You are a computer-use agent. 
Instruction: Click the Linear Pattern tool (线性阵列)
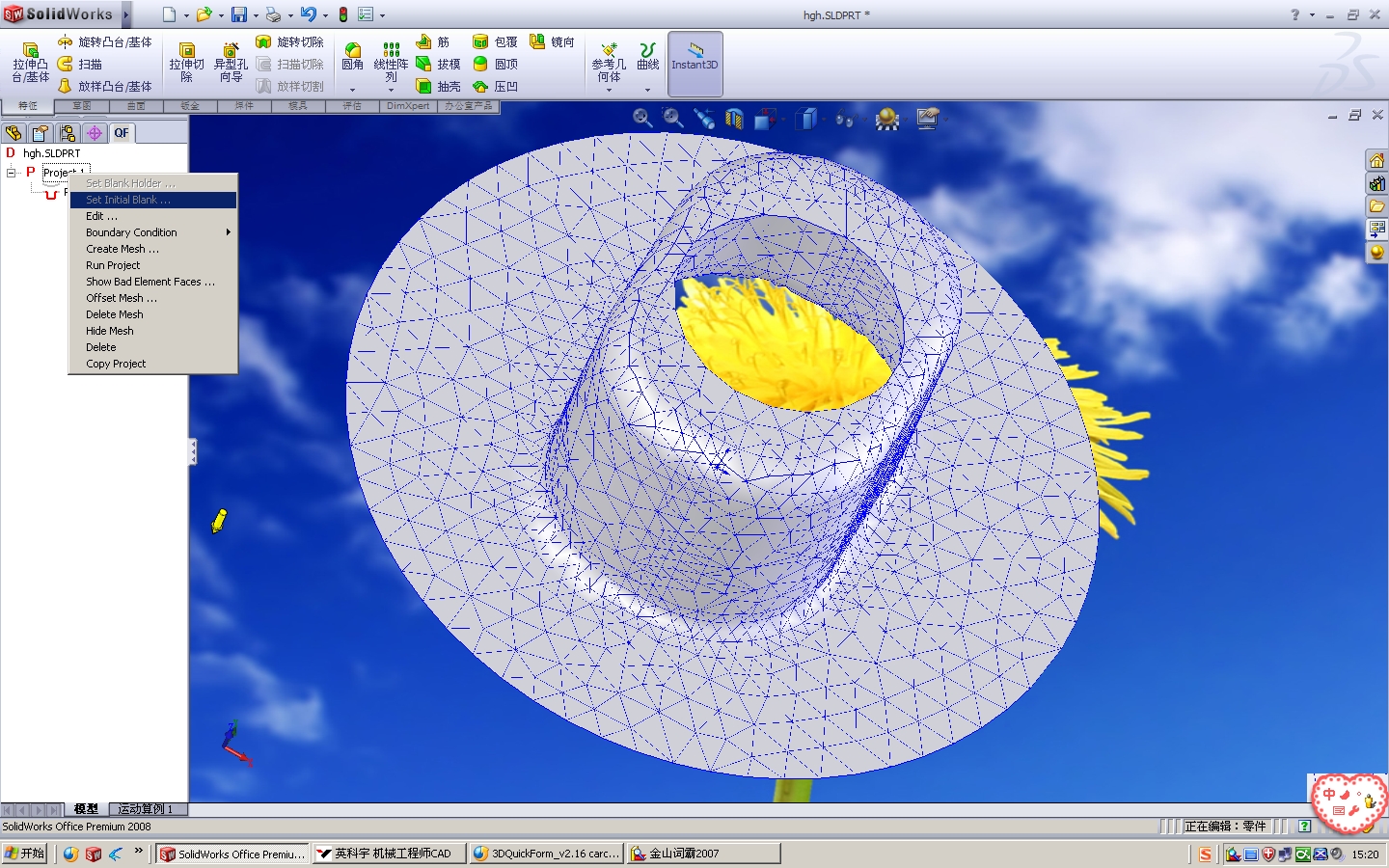(x=391, y=62)
